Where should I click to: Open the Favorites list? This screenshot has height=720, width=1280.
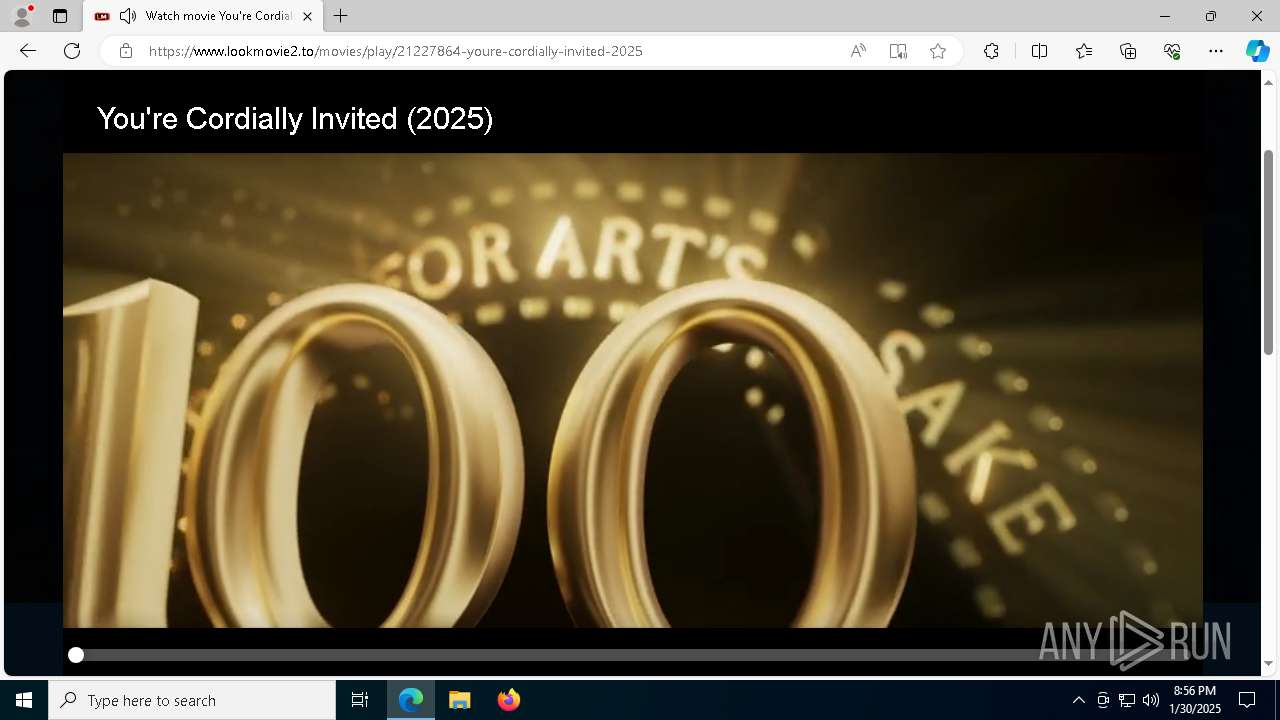point(1084,51)
